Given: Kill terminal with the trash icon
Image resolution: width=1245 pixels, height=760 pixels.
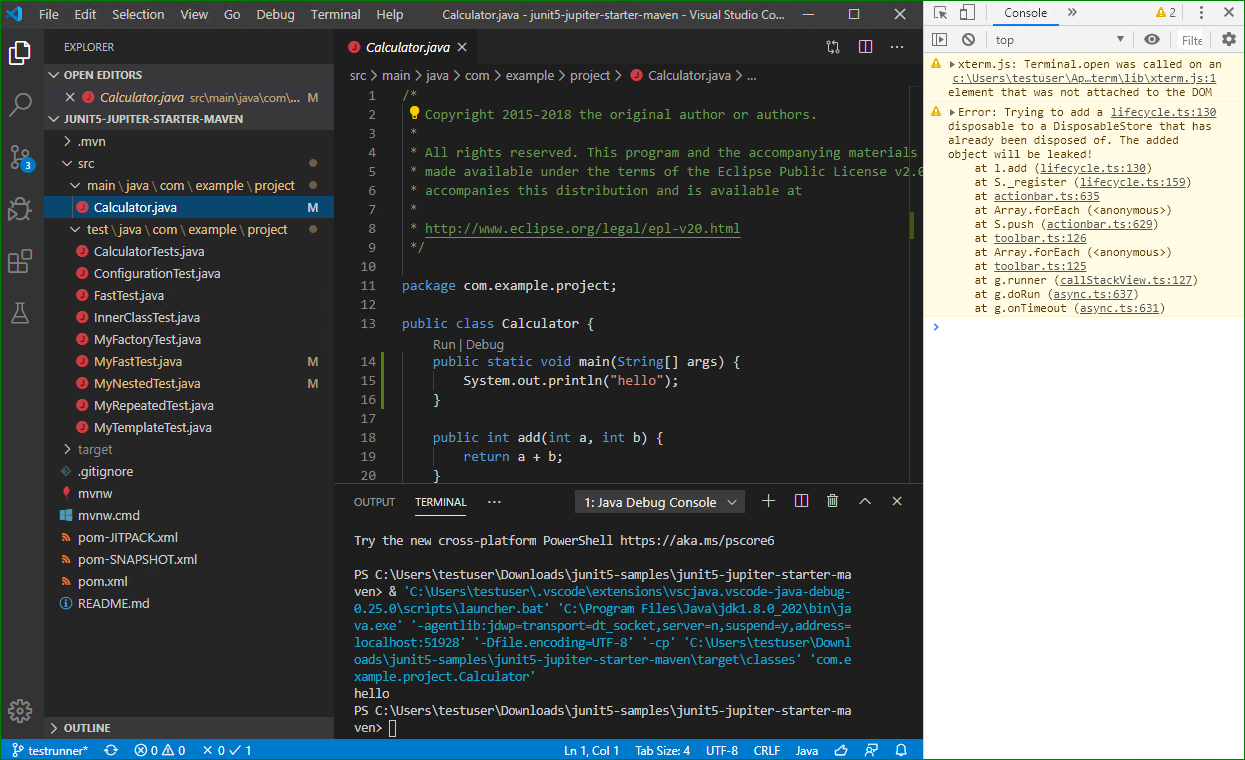Looking at the screenshot, I should [x=833, y=501].
